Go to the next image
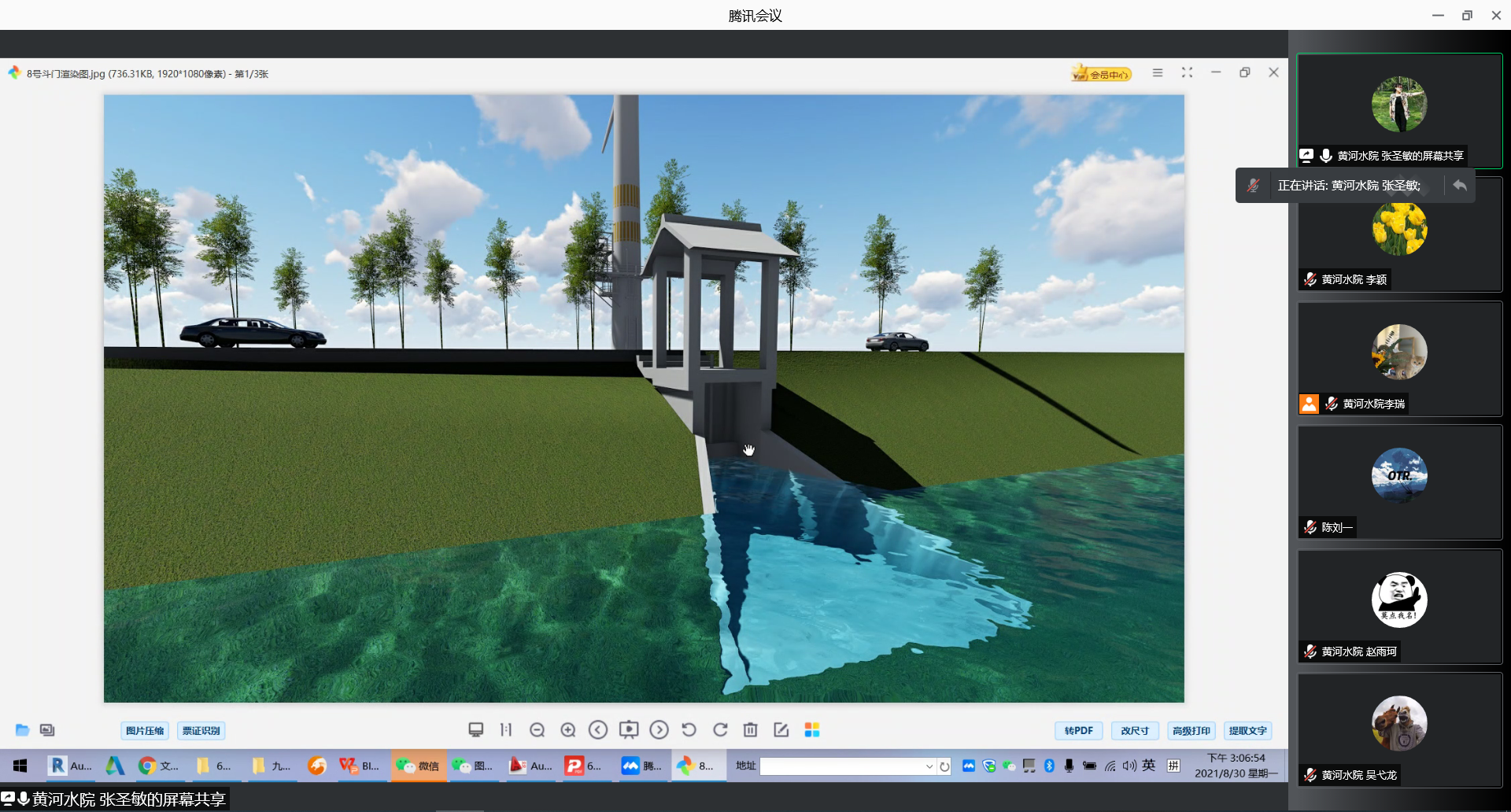Viewport: 1511px width, 812px height. coord(659,730)
